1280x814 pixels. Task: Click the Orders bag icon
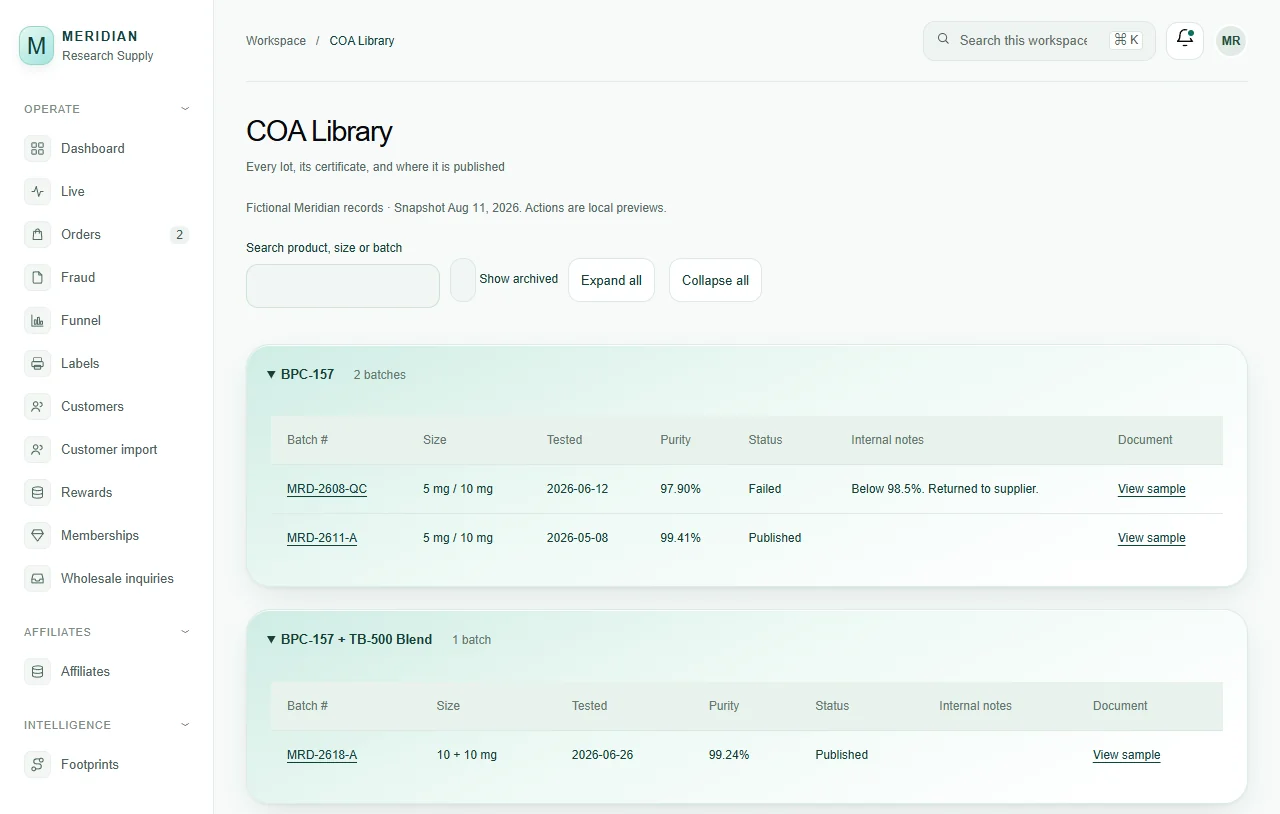tap(37, 234)
